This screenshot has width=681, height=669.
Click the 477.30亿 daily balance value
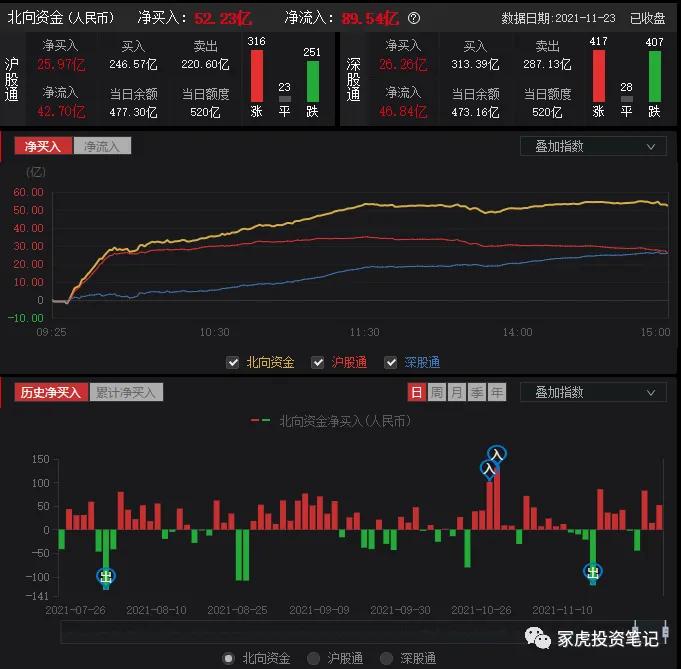133,112
